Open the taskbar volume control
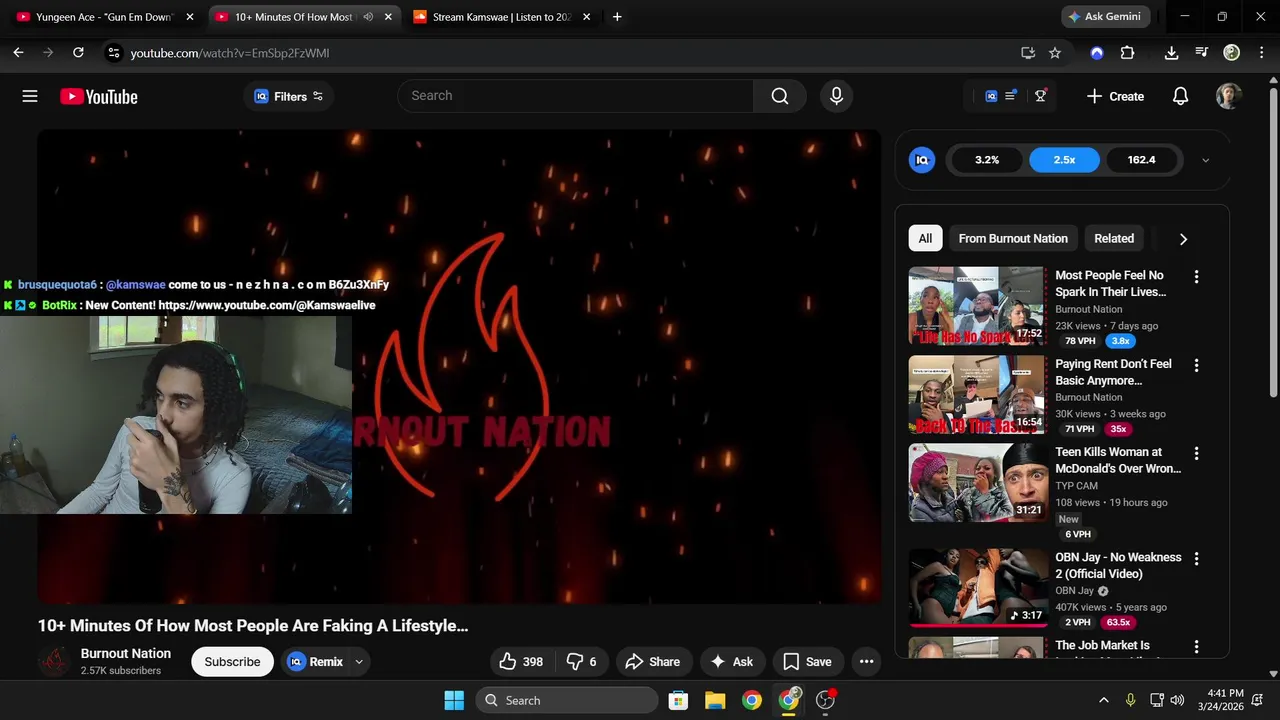Viewport: 1280px width, 720px height. point(1177,700)
